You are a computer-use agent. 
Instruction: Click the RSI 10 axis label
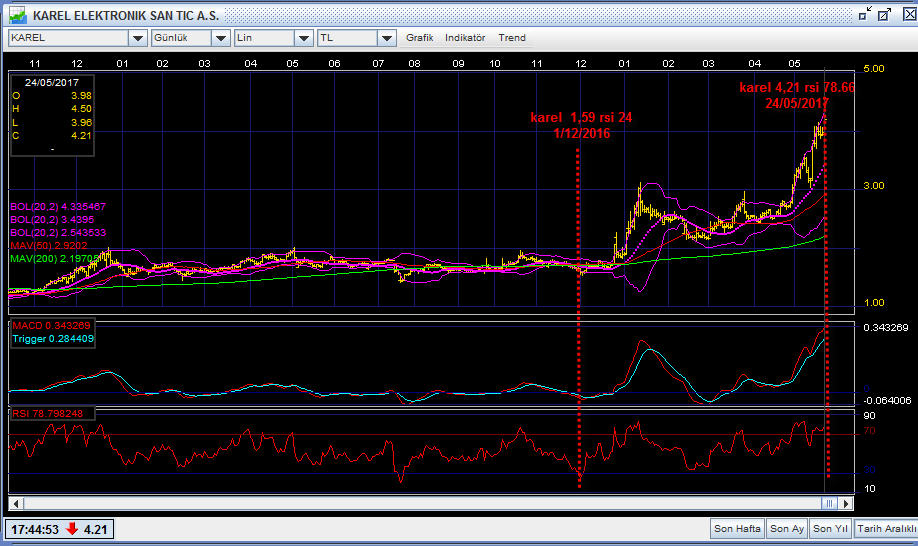869,489
